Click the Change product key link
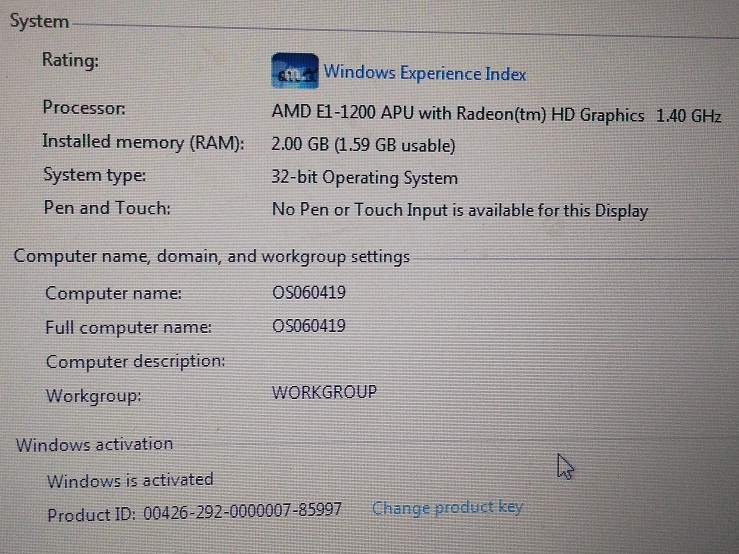Viewport: 739px width, 554px height. point(447,507)
